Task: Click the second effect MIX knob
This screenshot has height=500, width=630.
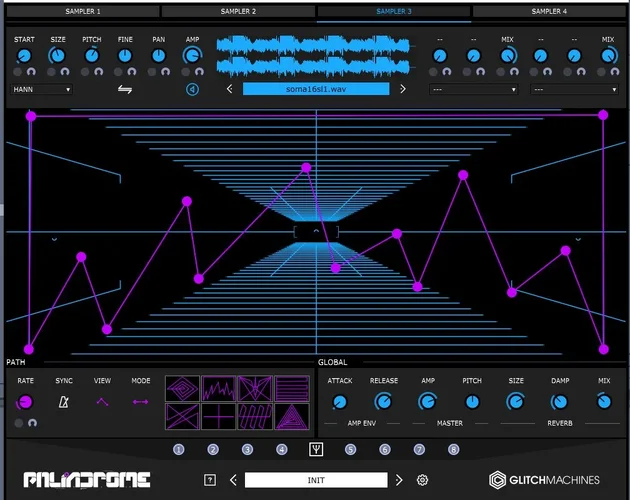Action: pos(609,56)
